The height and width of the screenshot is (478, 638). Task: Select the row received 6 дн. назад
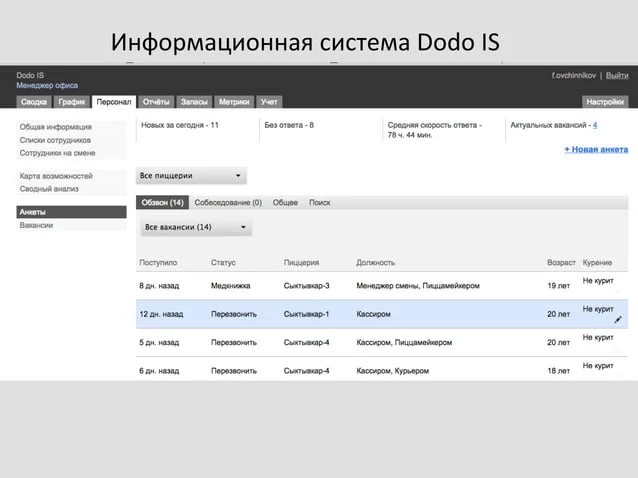coord(382,369)
